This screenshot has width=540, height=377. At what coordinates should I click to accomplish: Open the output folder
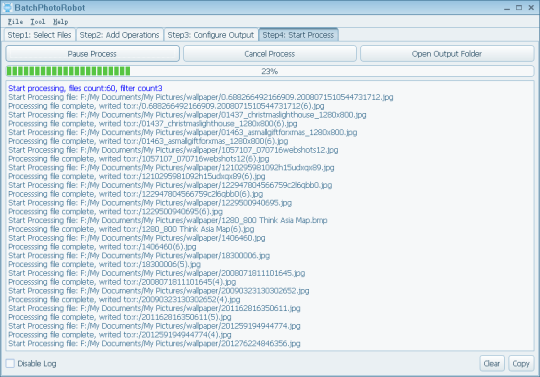[x=447, y=54]
